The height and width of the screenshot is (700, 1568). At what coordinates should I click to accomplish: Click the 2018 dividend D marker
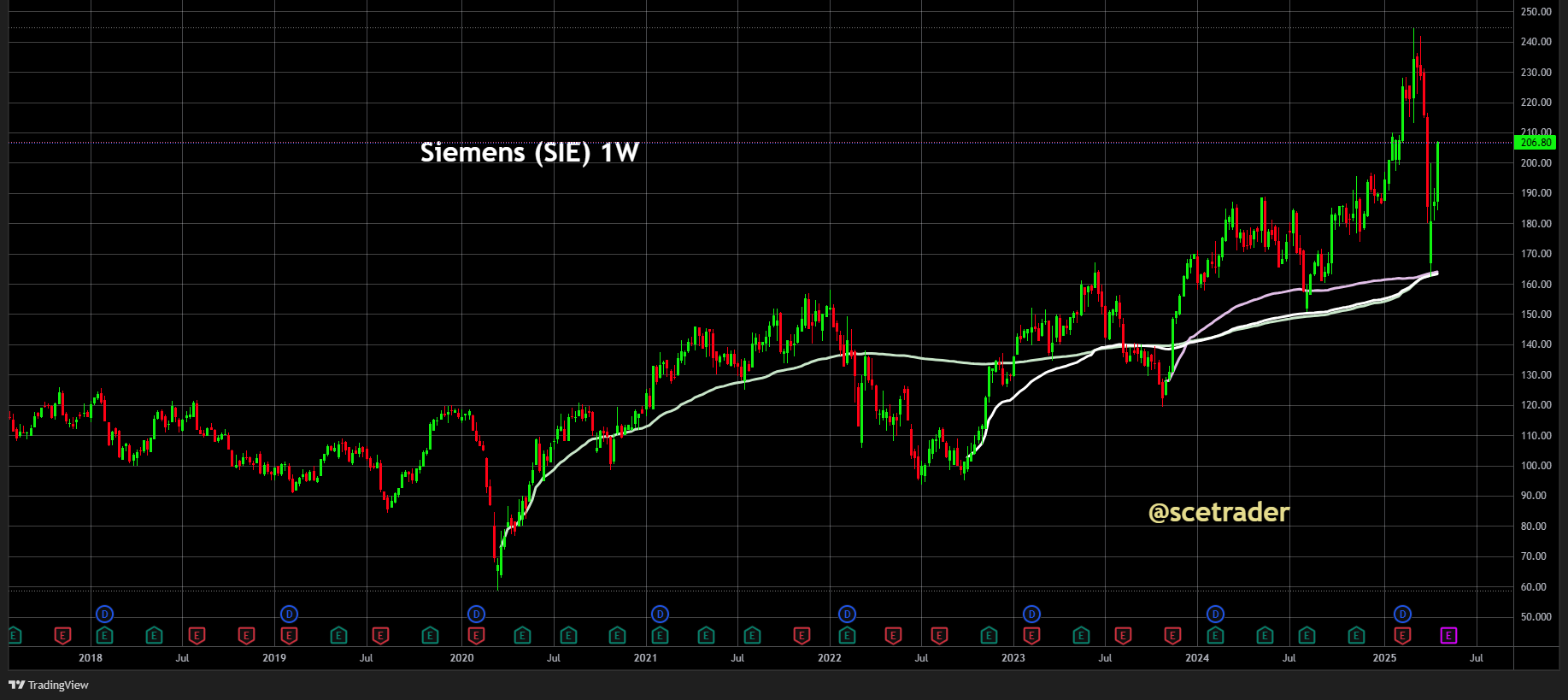[104, 614]
